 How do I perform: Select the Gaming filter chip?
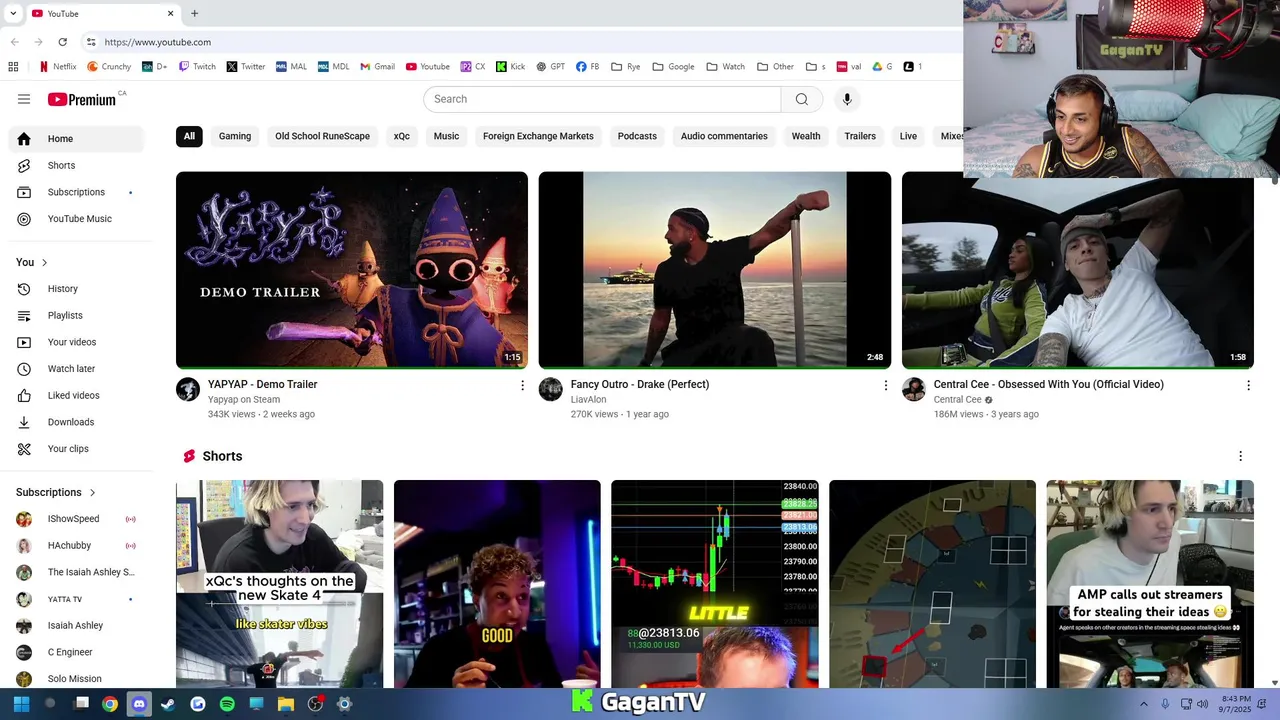tap(235, 136)
